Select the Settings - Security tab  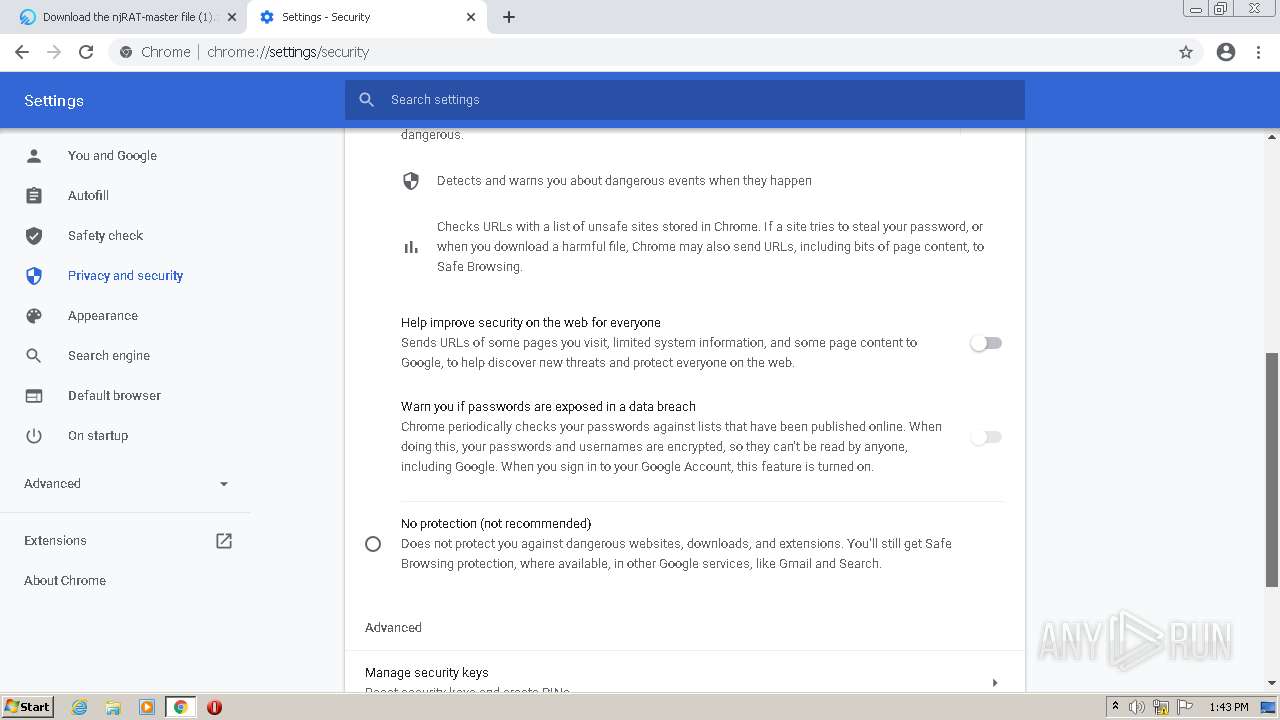tap(366, 17)
